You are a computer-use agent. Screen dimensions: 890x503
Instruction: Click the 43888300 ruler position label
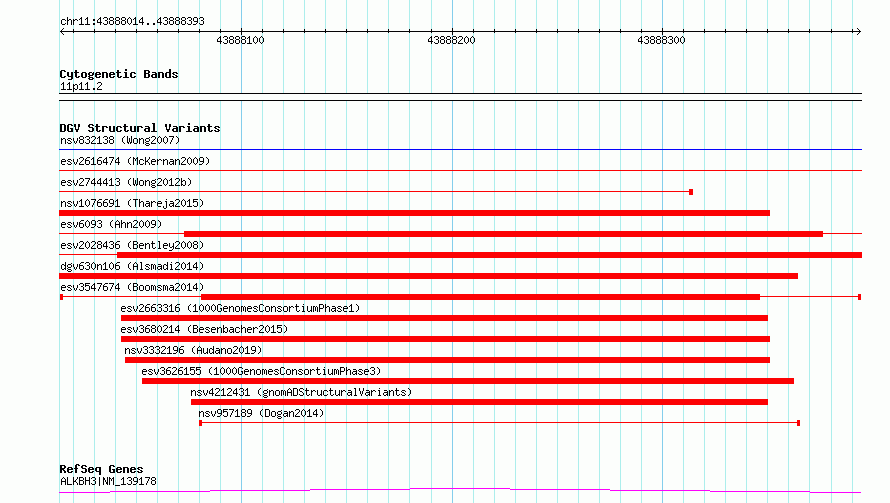click(x=661, y=40)
